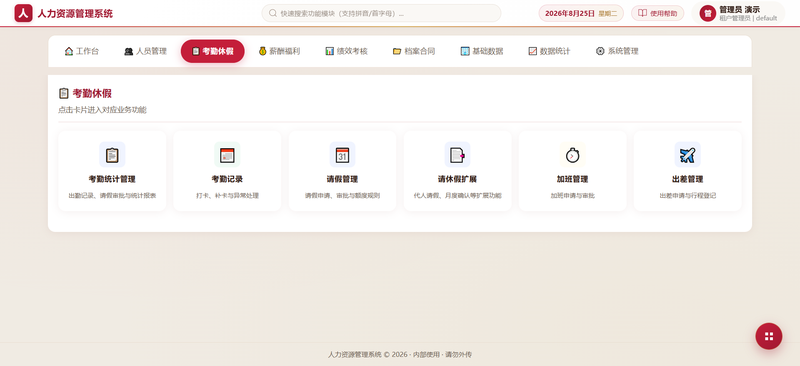Click the 人力资源管理系统 title
This screenshot has height=366, width=800.
tap(75, 14)
